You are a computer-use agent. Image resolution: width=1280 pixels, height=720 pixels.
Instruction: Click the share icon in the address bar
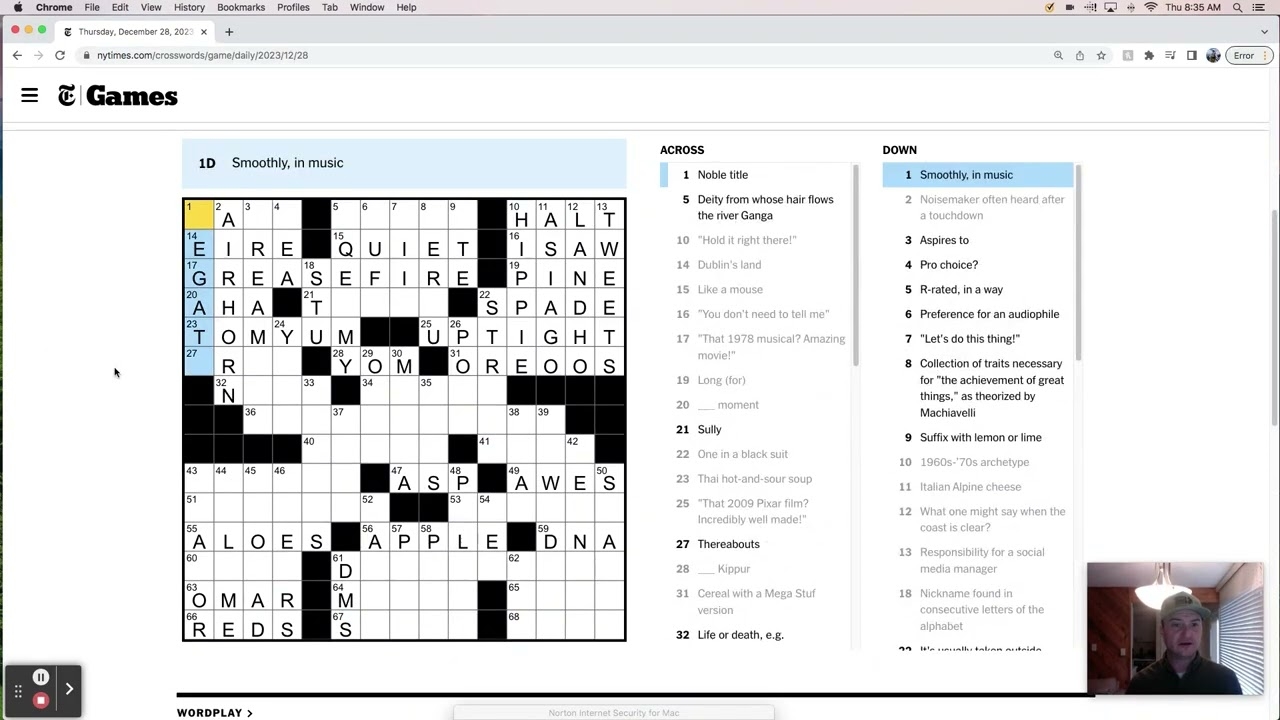pyautogui.click(x=1080, y=55)
